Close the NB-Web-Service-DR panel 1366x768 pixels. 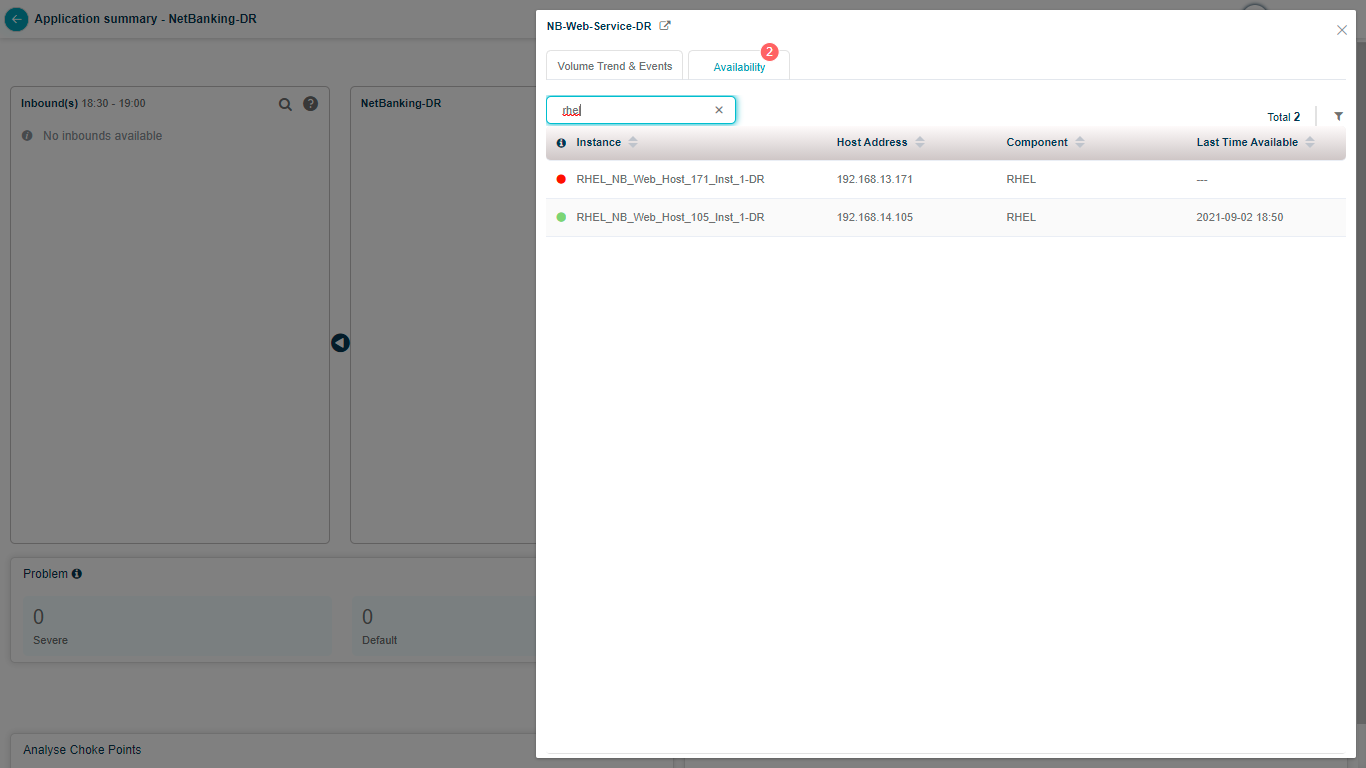(x=1341, y=30)
